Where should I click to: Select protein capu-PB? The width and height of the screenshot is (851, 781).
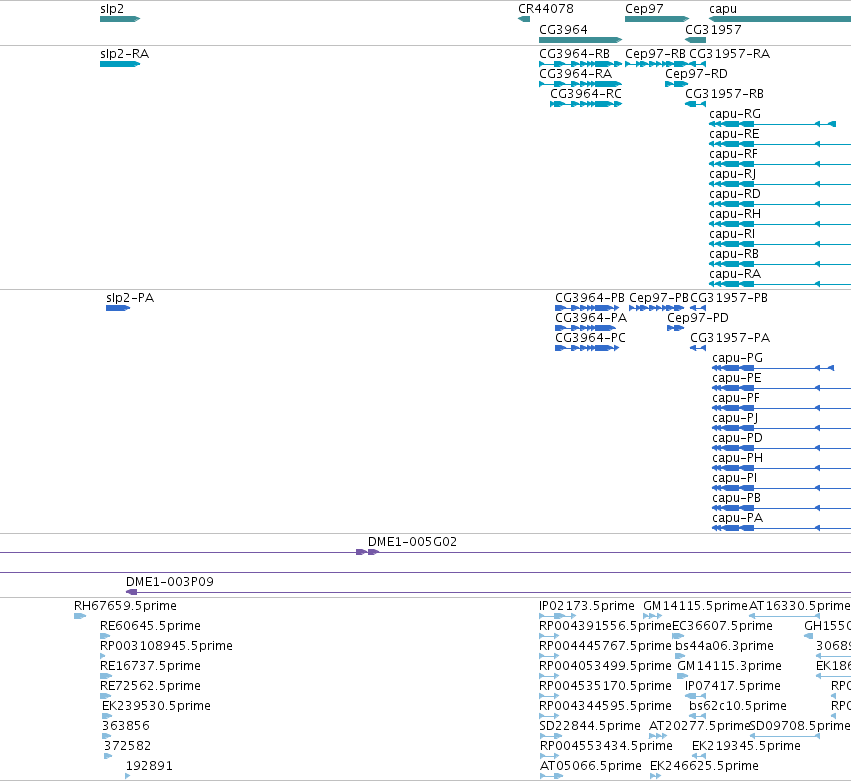click(x=782, y=509)
